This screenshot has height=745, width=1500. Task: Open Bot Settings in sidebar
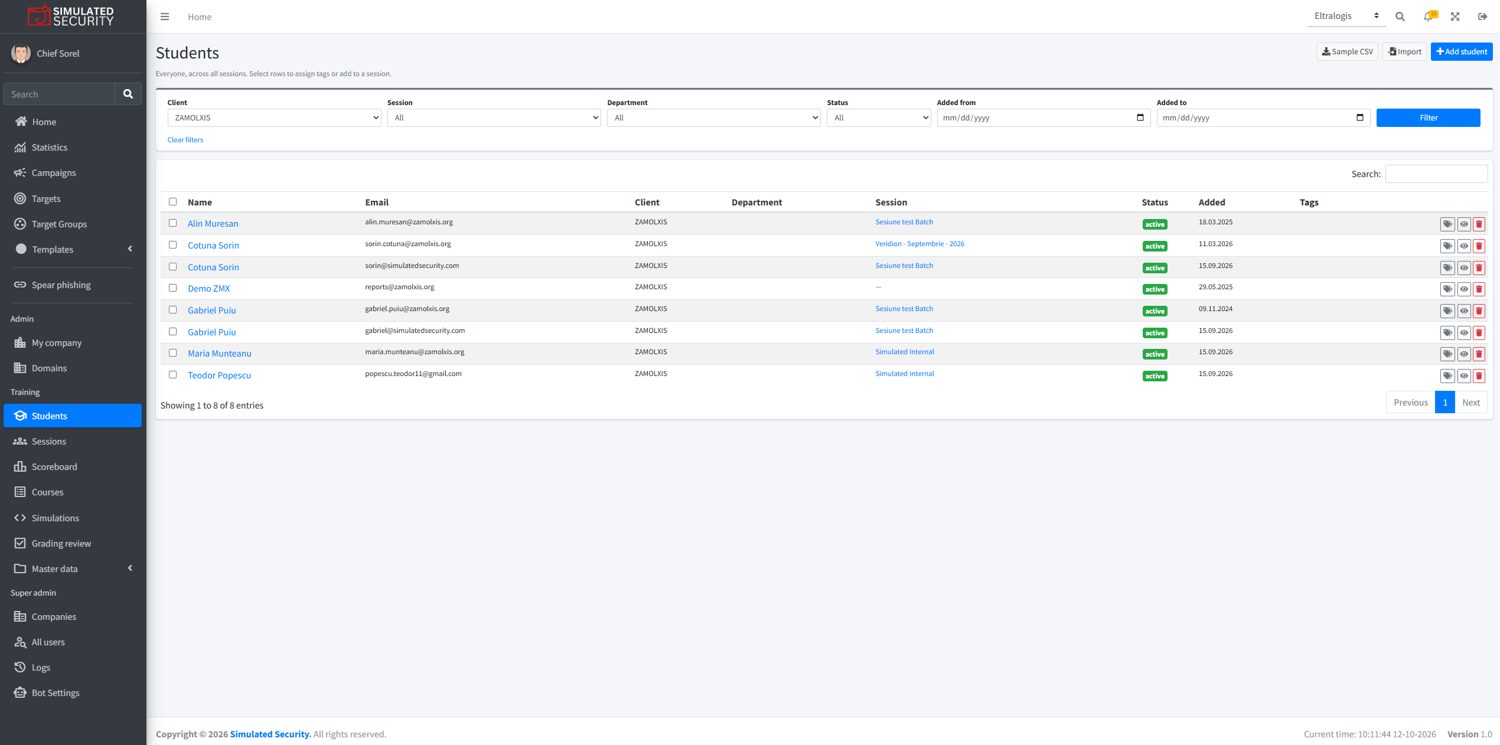pyautogui.click(x=72, y=693)
